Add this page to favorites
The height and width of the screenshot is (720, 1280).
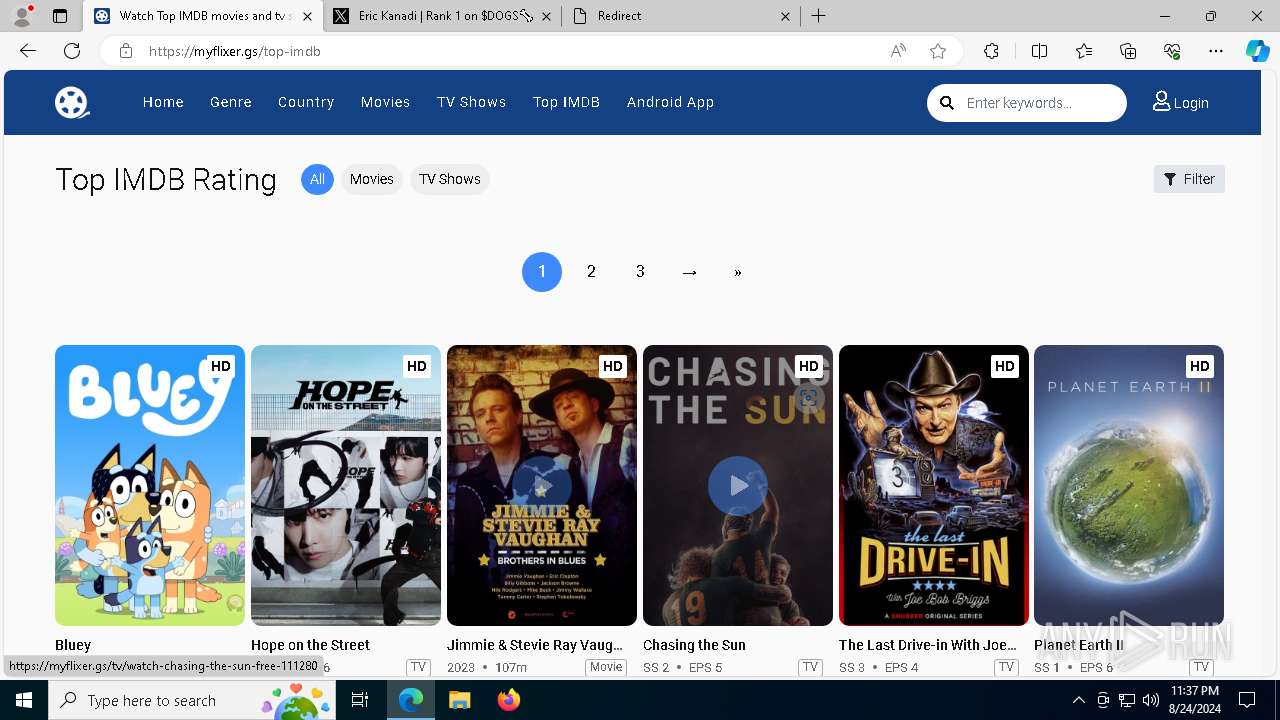pos(938,51)
